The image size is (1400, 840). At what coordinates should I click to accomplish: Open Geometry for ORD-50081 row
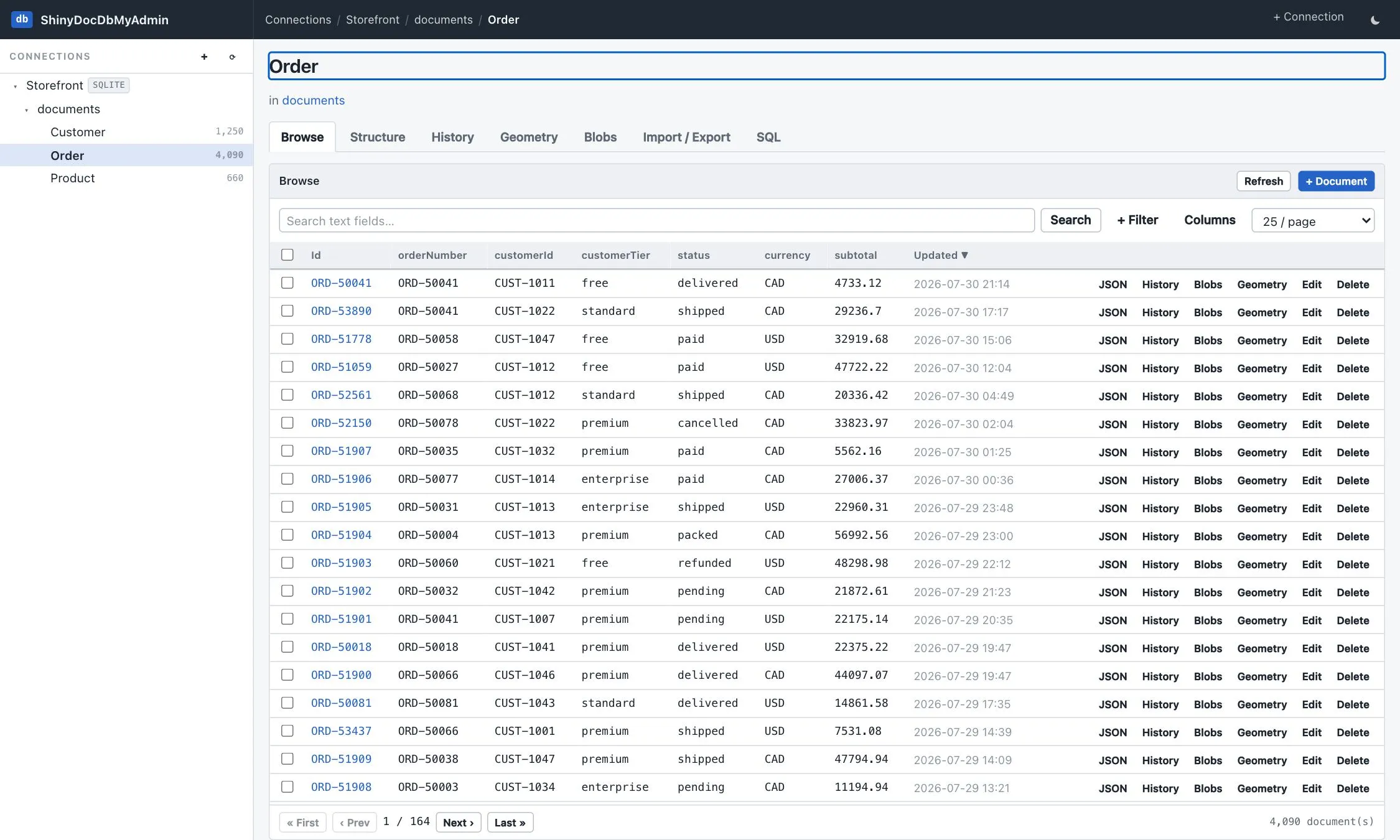pos(1262,704)
